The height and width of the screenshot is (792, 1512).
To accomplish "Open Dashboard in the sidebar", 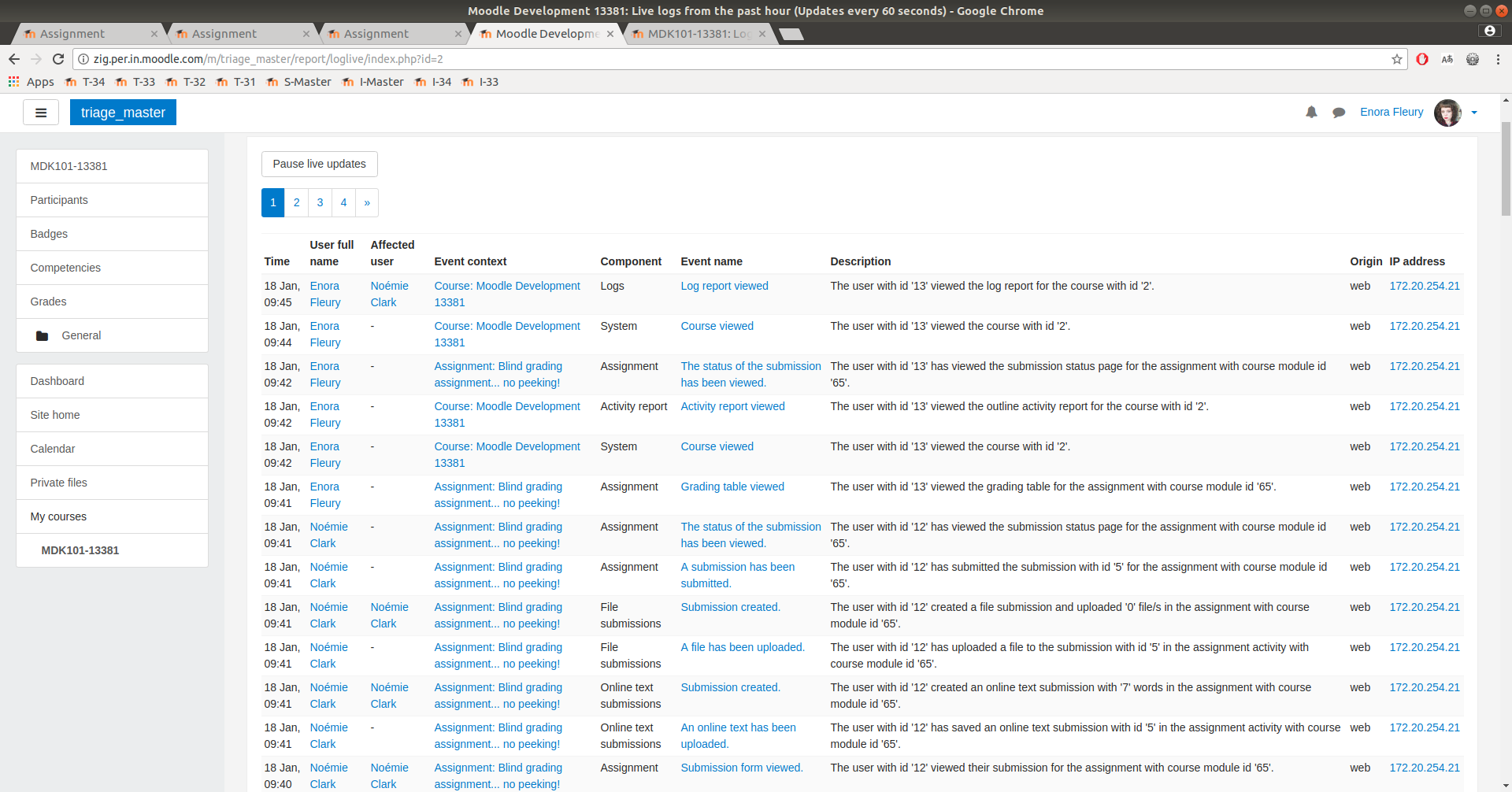I will 112,381.
